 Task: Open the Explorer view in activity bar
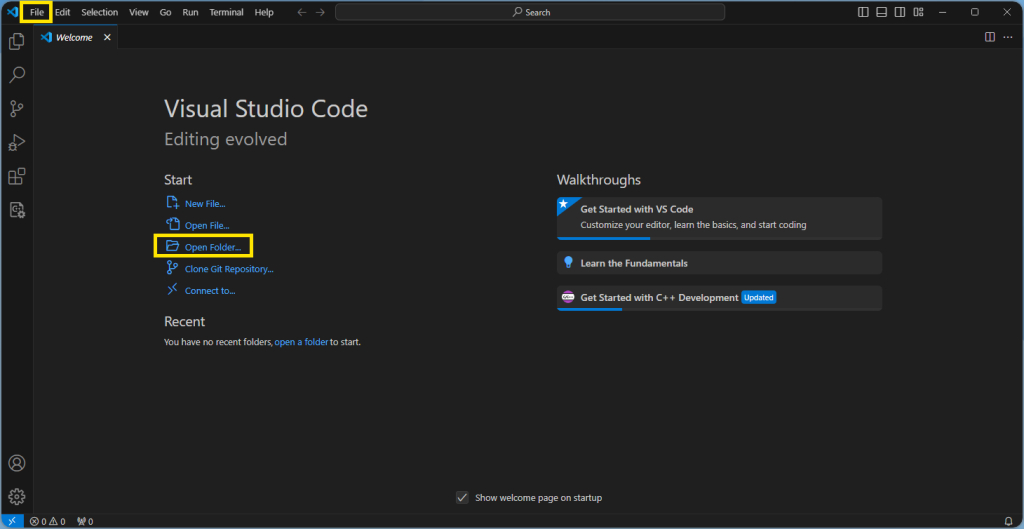tap(16, 42)
